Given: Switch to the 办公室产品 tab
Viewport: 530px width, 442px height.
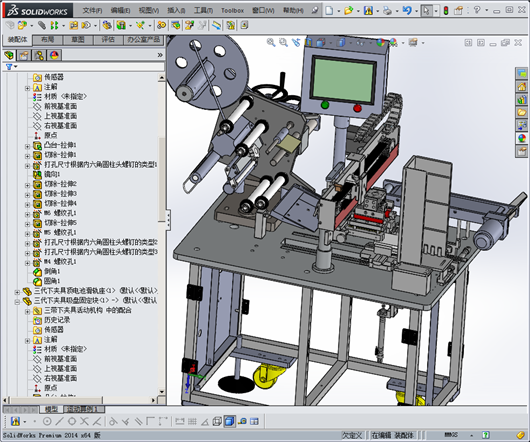Looking at the screenshot, I should click(x=144, y=40).
